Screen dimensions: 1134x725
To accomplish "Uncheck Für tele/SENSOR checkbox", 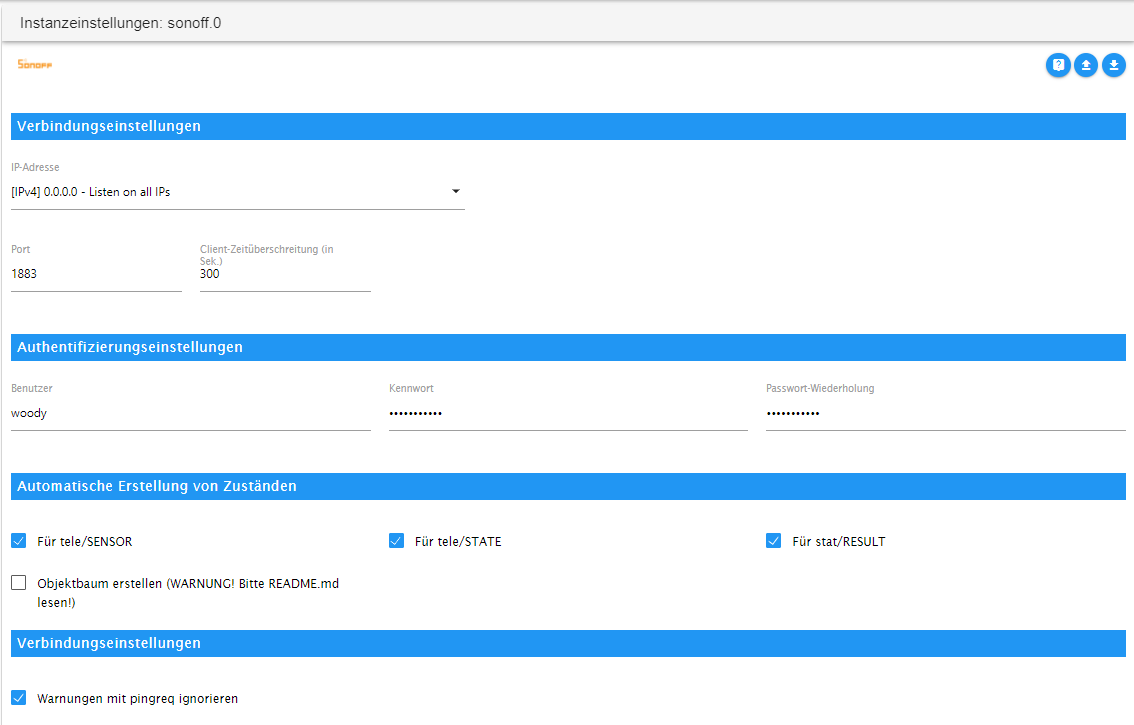I will point(19,540).
